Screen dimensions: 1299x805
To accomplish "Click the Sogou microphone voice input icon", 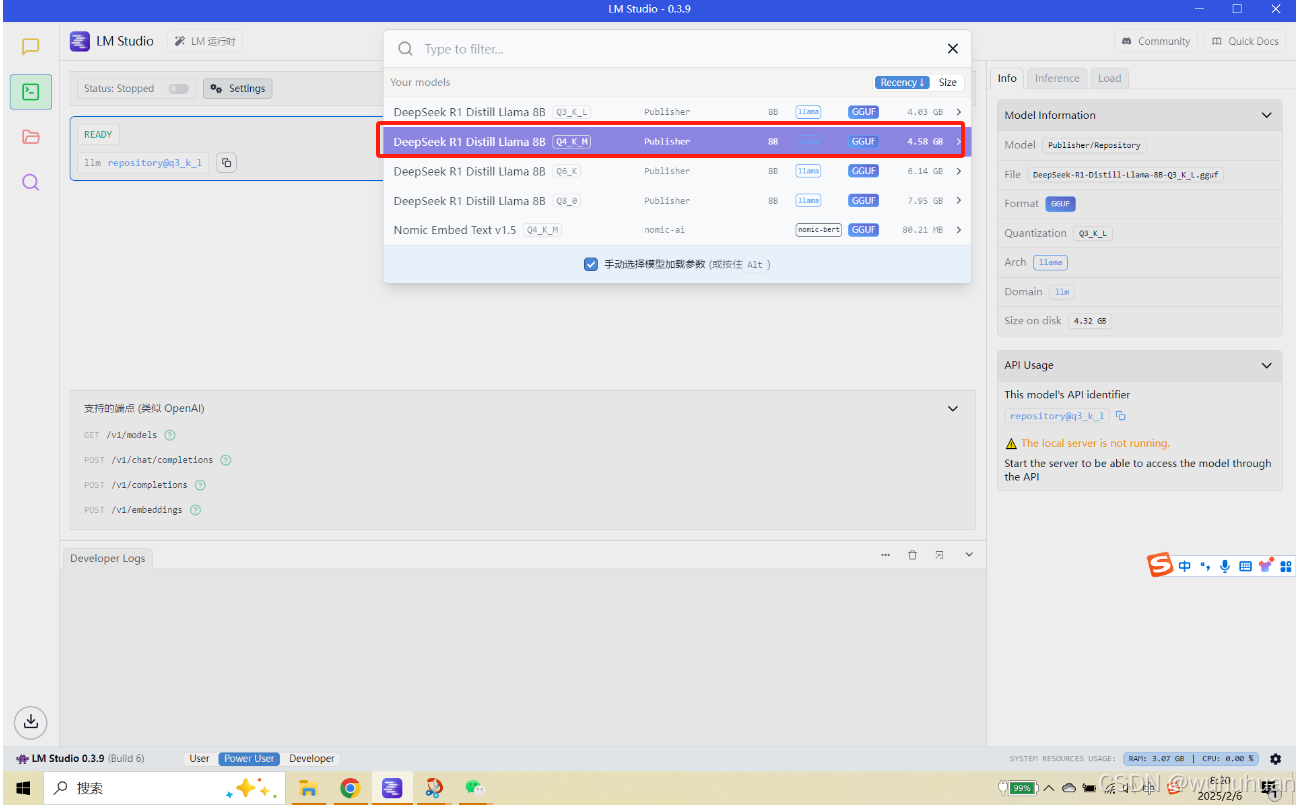I will coord(1225,566).
